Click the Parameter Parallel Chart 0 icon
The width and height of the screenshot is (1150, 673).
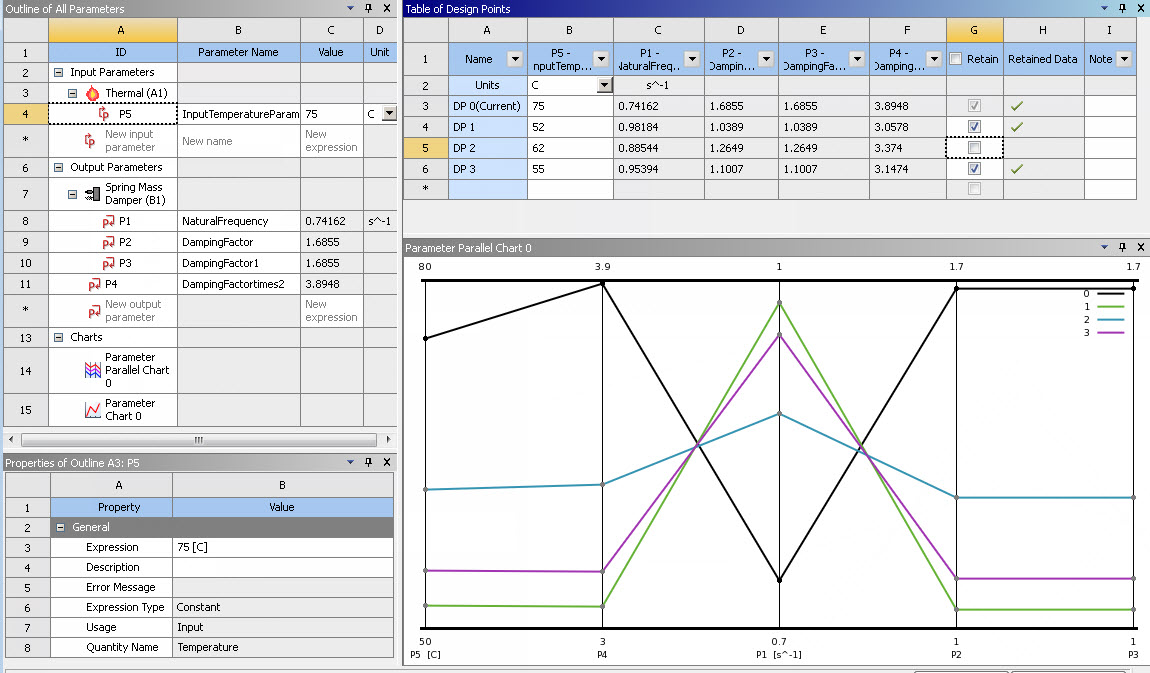pyautogui.click(x=93, y=370)
